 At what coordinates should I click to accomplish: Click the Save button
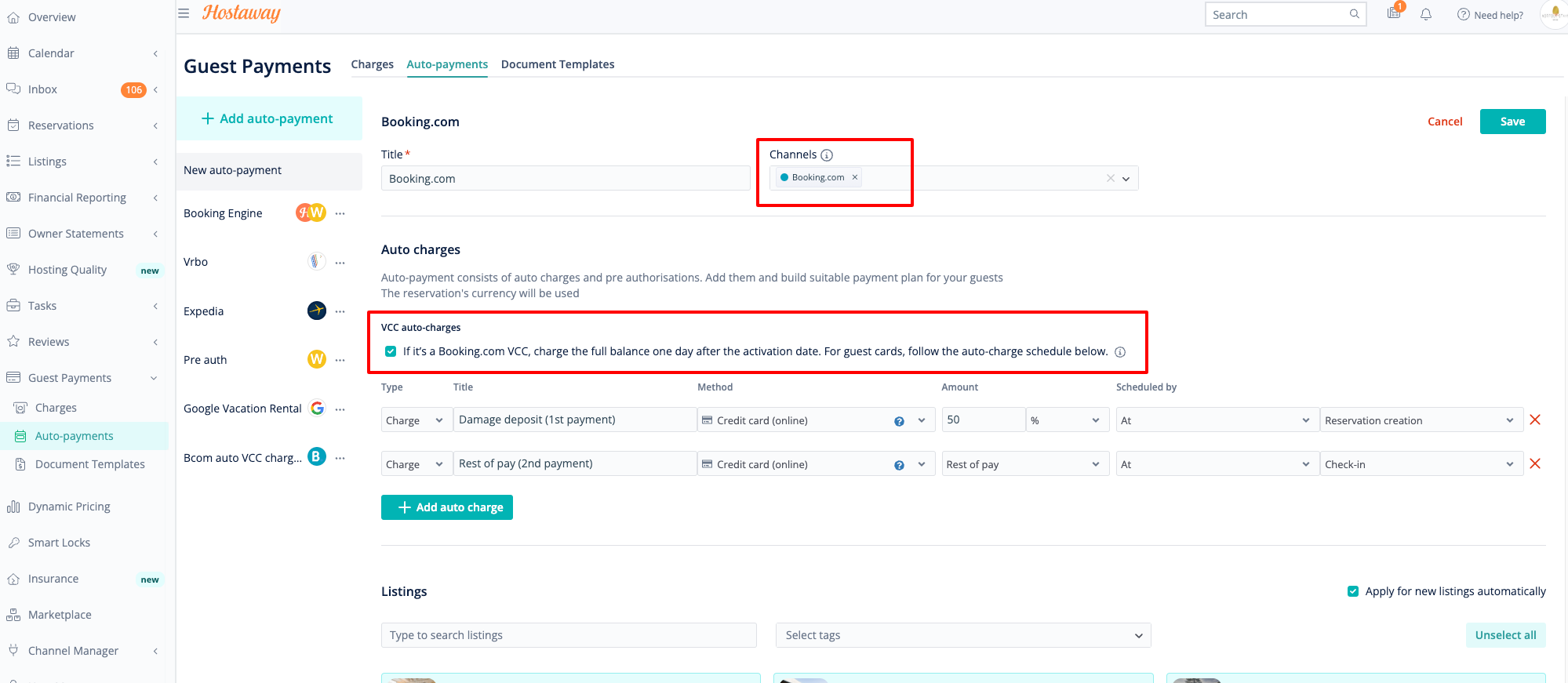[x=1512, y=122]
